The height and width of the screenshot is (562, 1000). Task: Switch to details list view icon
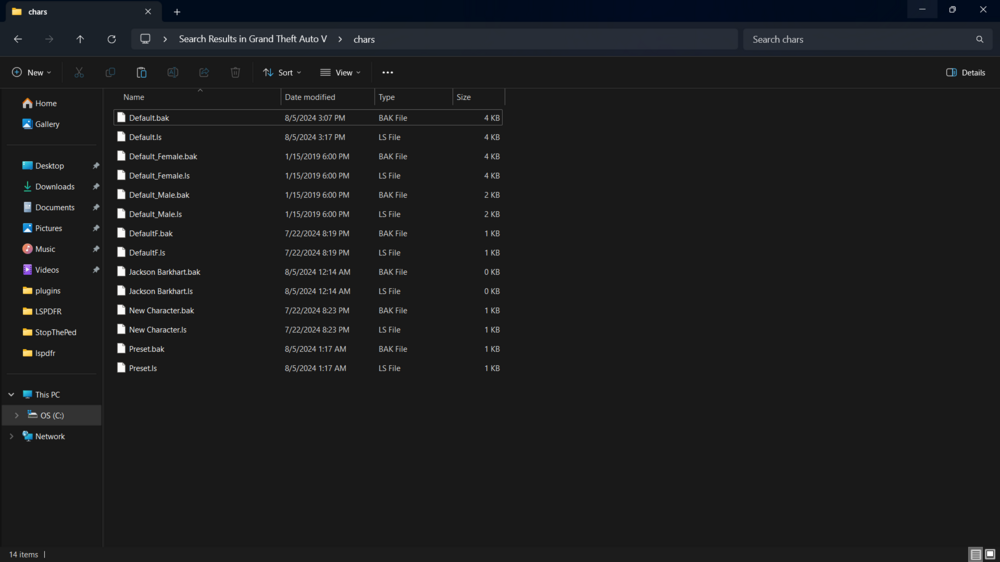coord(976,554)
